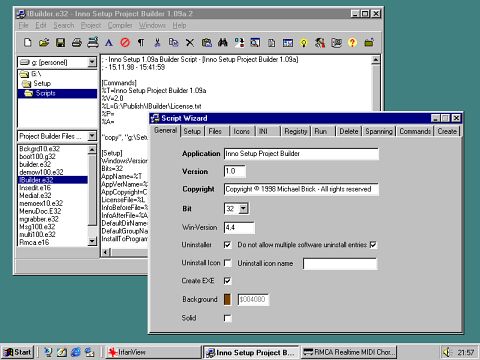
Task: Select Rmca.e16 in the file list
Action: pyautogui.click(x=34, y=242)
